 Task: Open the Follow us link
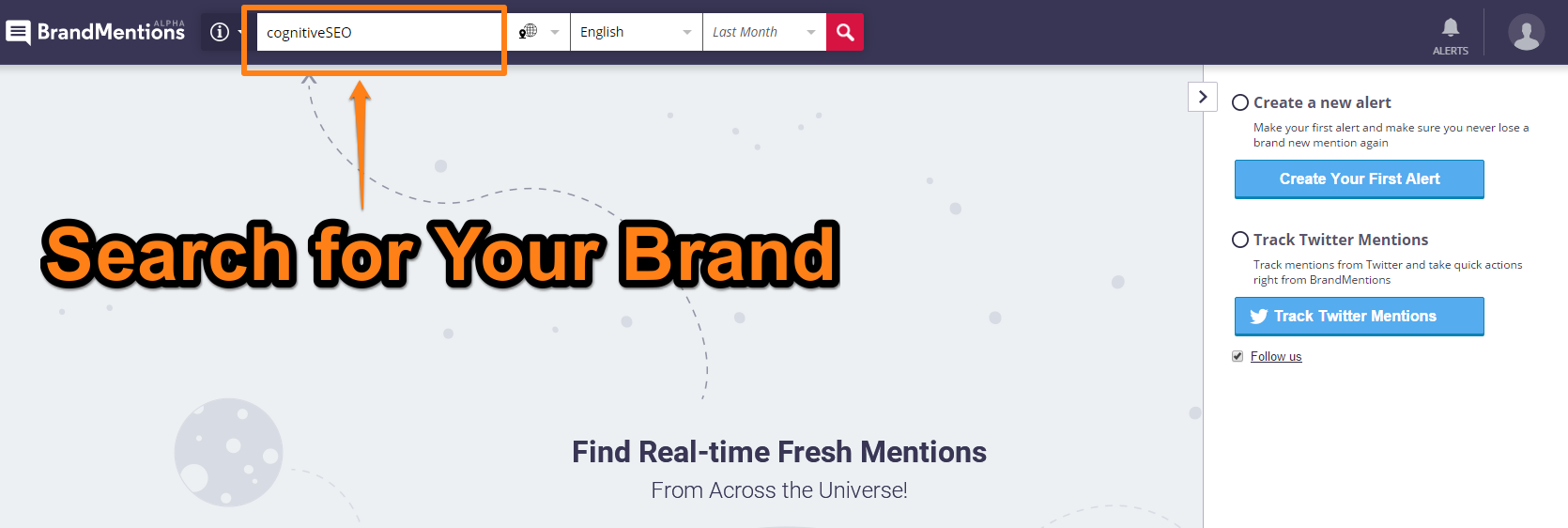click(x=1276, y=356)
